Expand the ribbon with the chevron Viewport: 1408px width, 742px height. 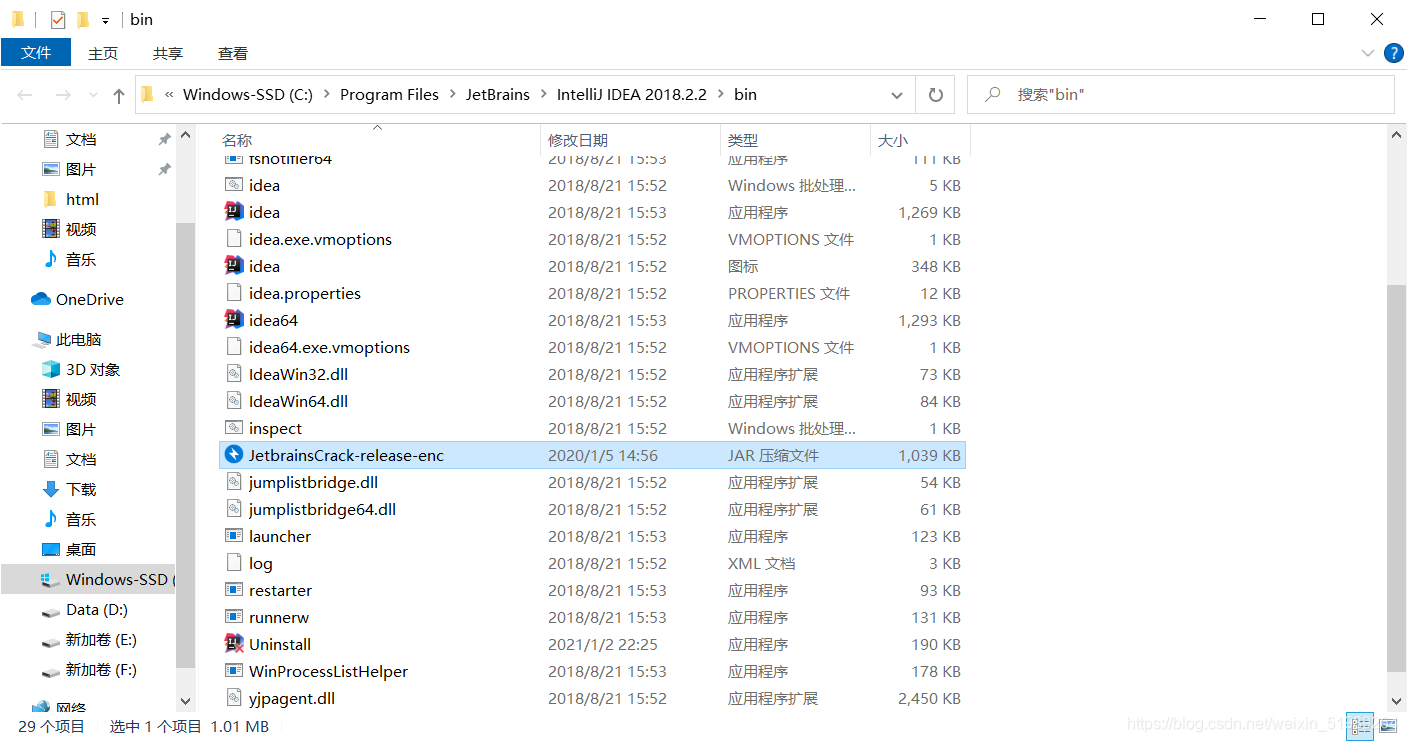click(1368, 53)
